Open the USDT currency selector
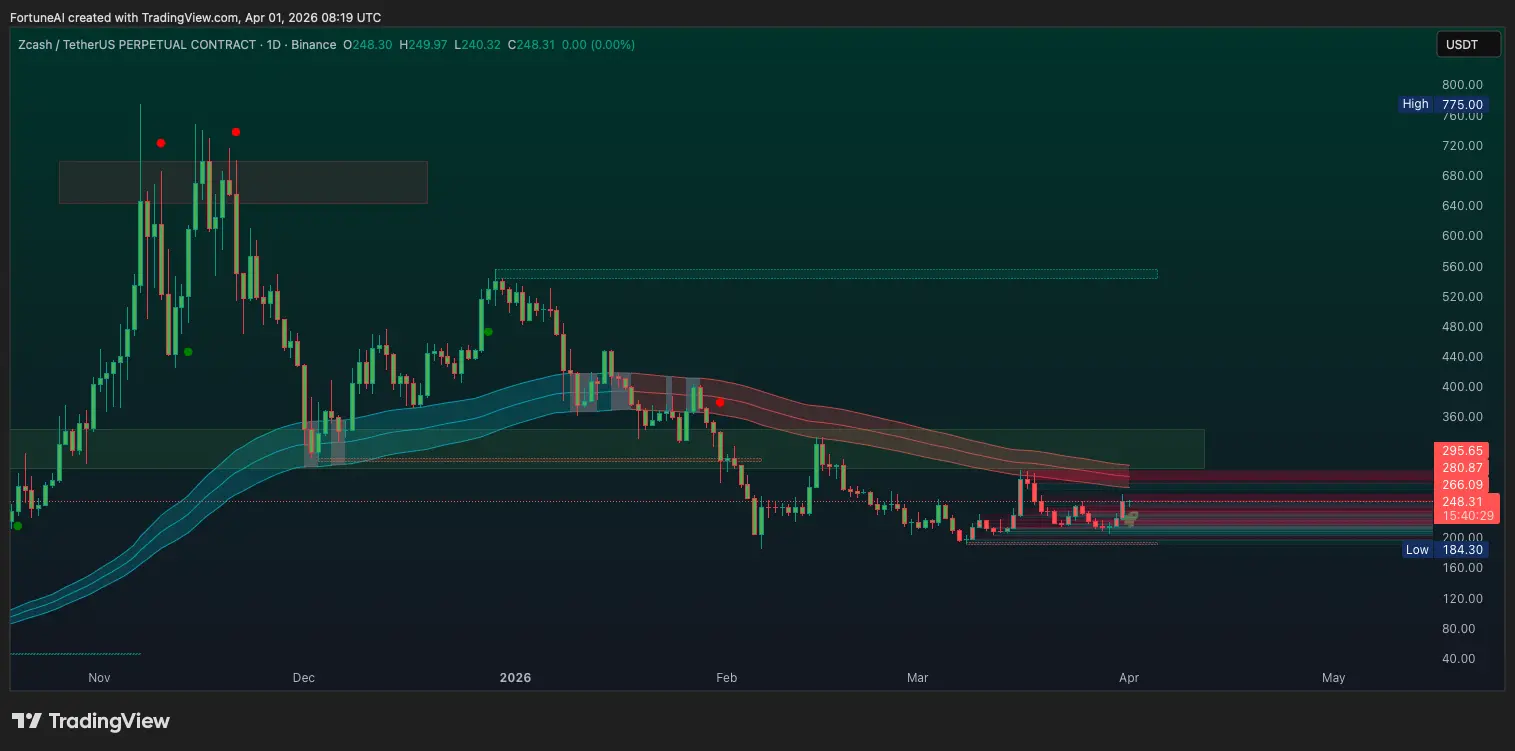Screen dimensions: 1515x751 [1469, 44]
